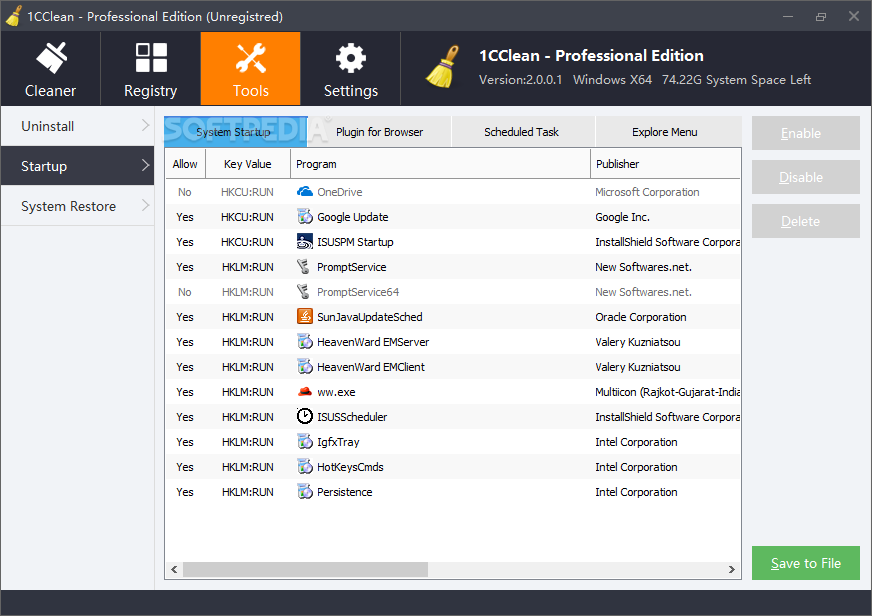
Task: Click the SunJavaUpdateSched Java icon
Action: coord(305,316)
